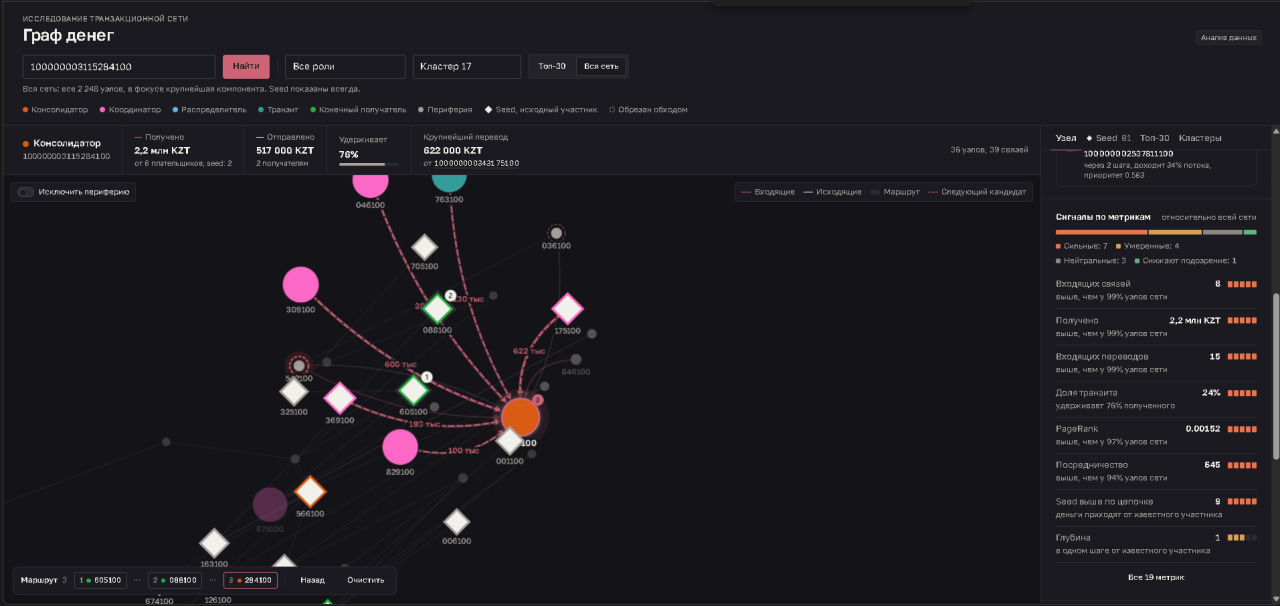Open Анализ данных

pos(1229,38)
